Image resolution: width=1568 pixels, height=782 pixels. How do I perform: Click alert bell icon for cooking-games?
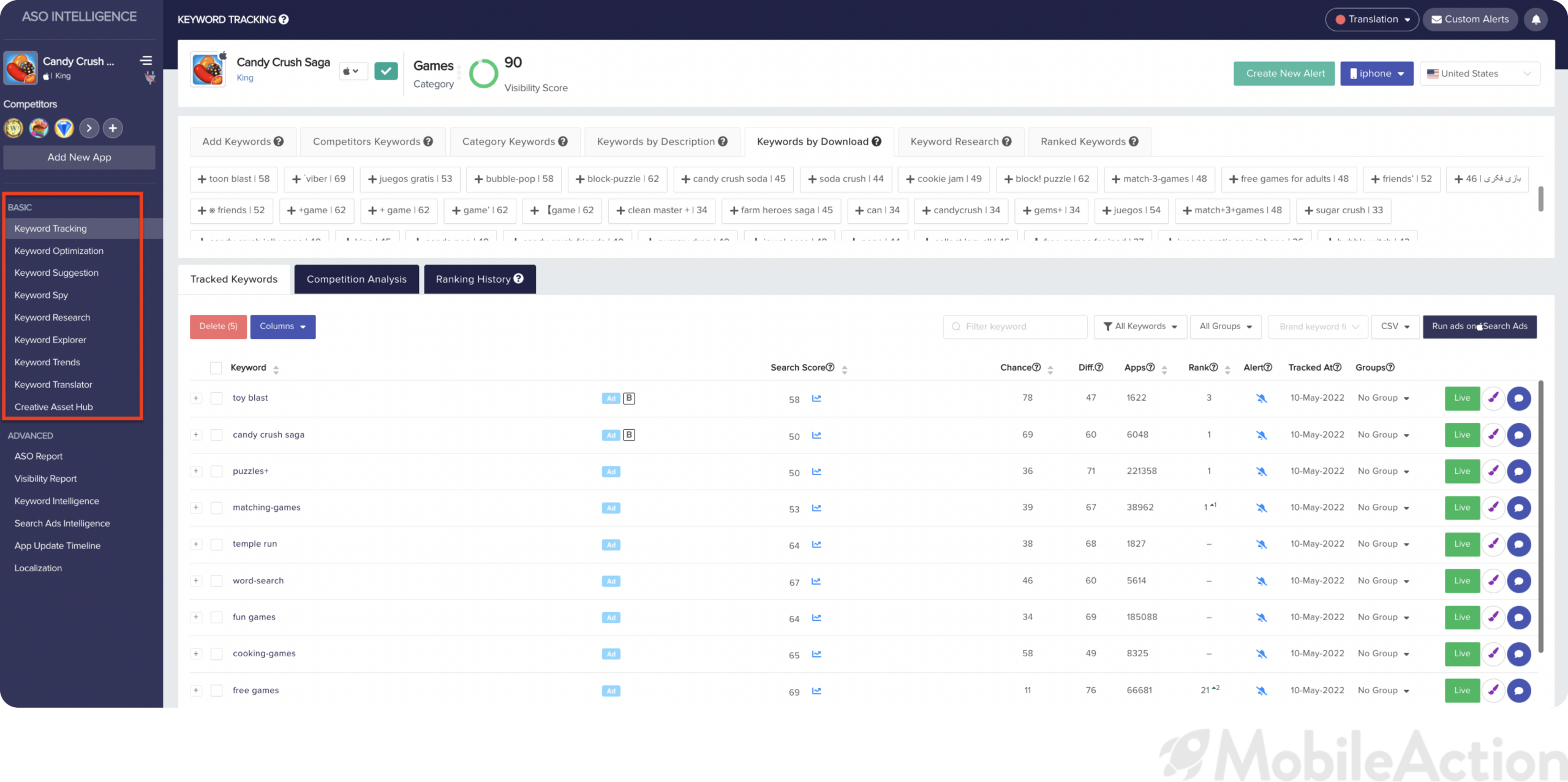click(1261, 654)
